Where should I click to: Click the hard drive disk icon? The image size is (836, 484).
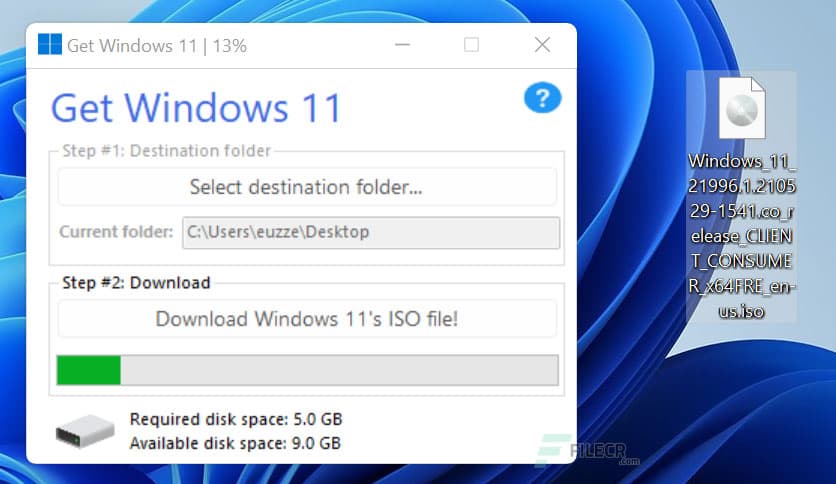click(x=85, y=431)
